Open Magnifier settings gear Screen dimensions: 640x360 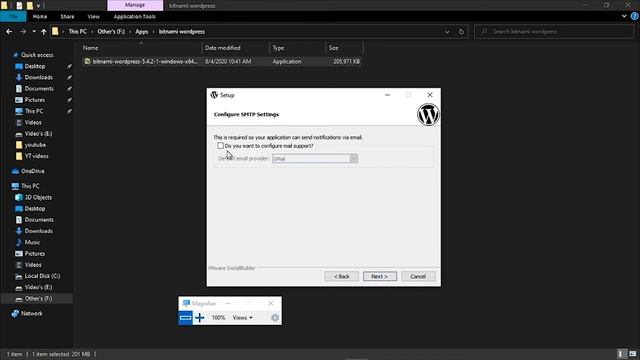pyautogui.click(x=275, y=318)
